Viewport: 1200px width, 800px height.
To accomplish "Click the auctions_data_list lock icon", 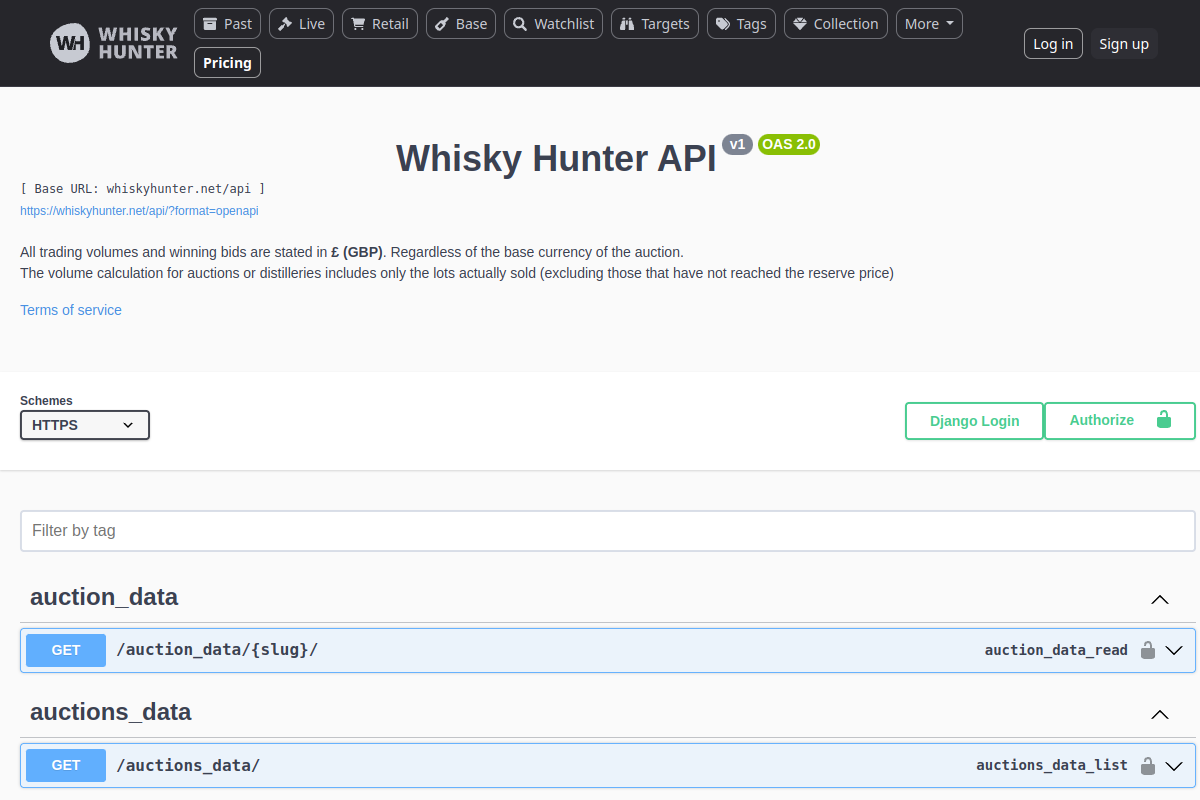I will pos(1148,765).
